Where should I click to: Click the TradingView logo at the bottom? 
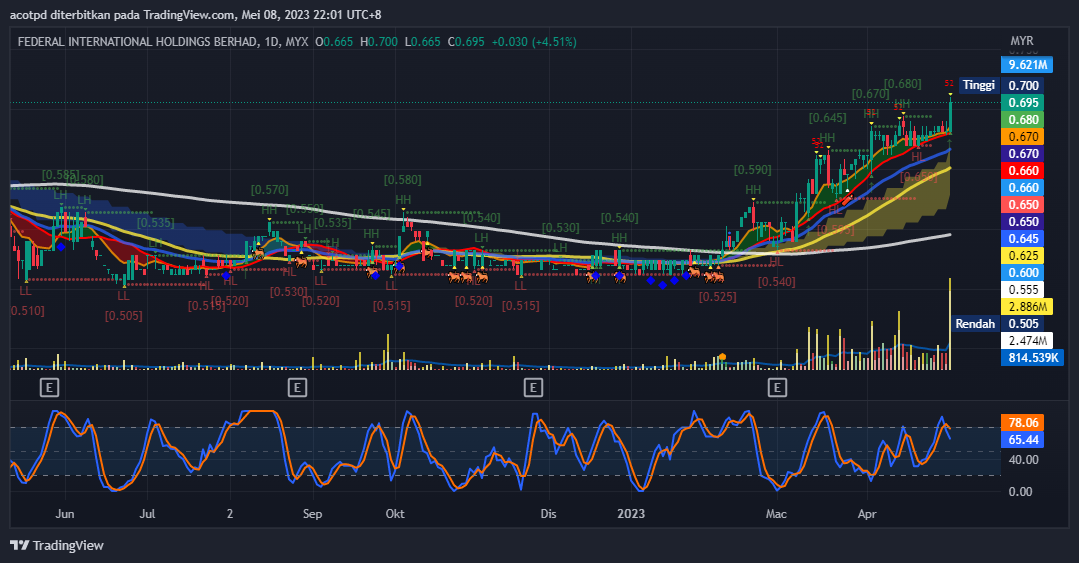pyautogui.click(x=56, y=545)
